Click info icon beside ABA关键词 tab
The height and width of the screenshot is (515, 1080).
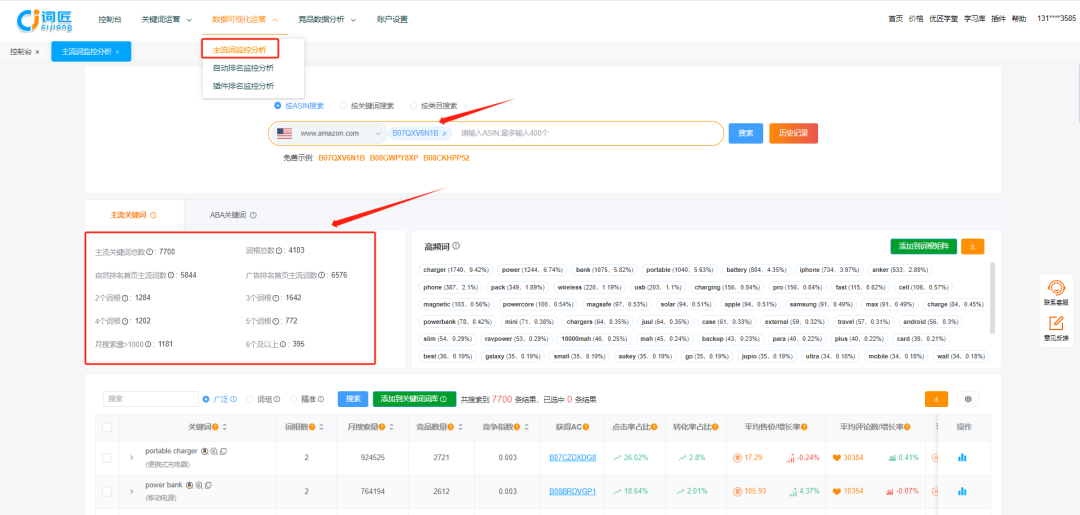coord(253,215)
